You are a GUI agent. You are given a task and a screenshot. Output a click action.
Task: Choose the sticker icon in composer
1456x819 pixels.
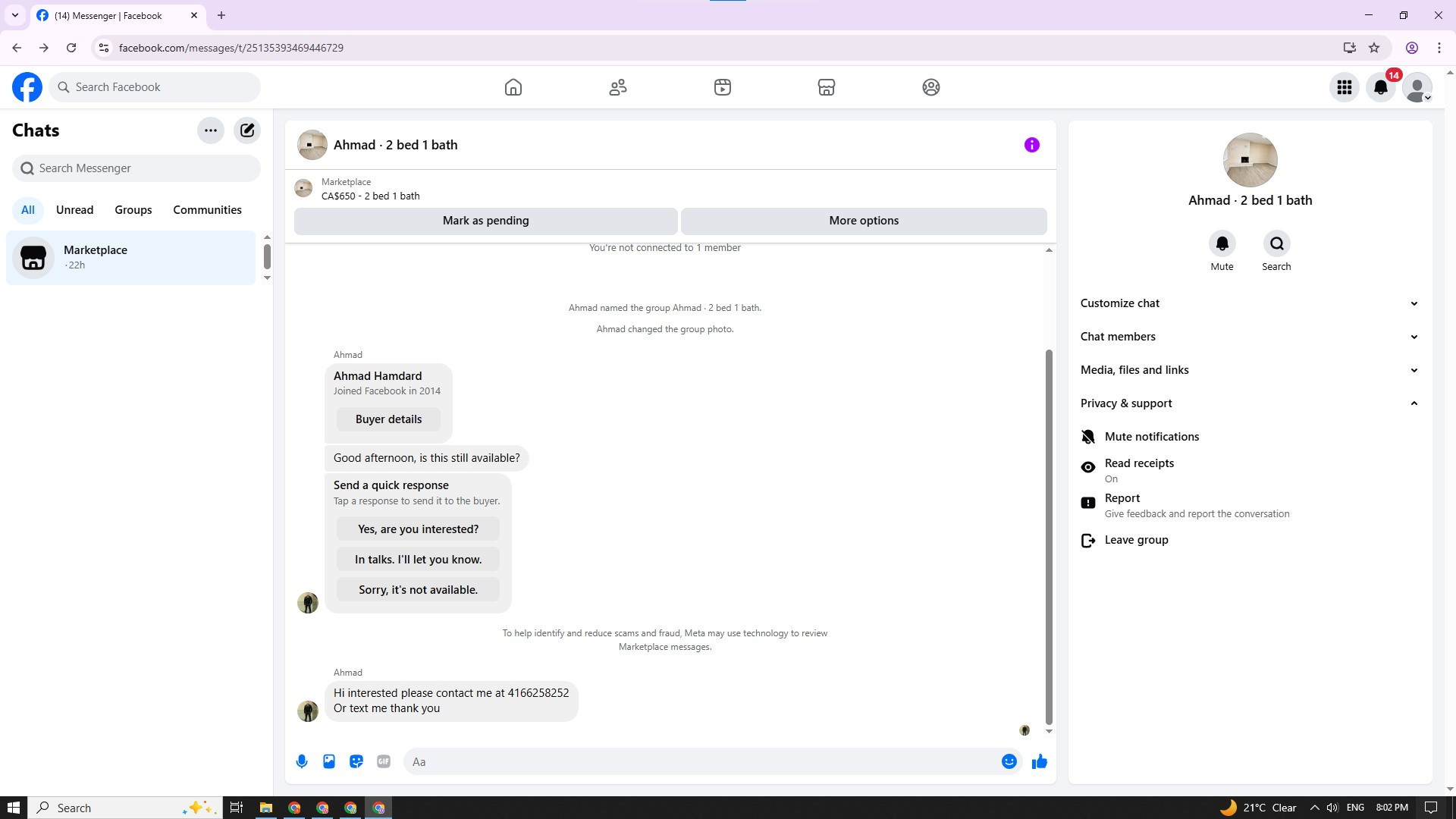(x=356, y=761)
